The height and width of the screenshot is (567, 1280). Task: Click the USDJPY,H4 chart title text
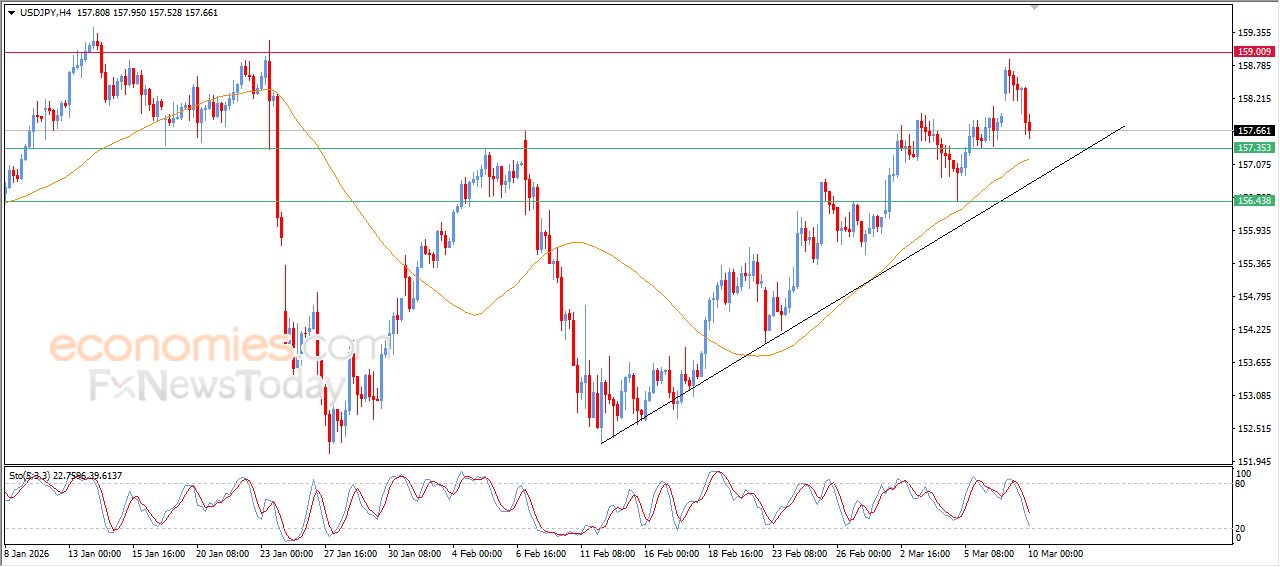tap(46, 13)
